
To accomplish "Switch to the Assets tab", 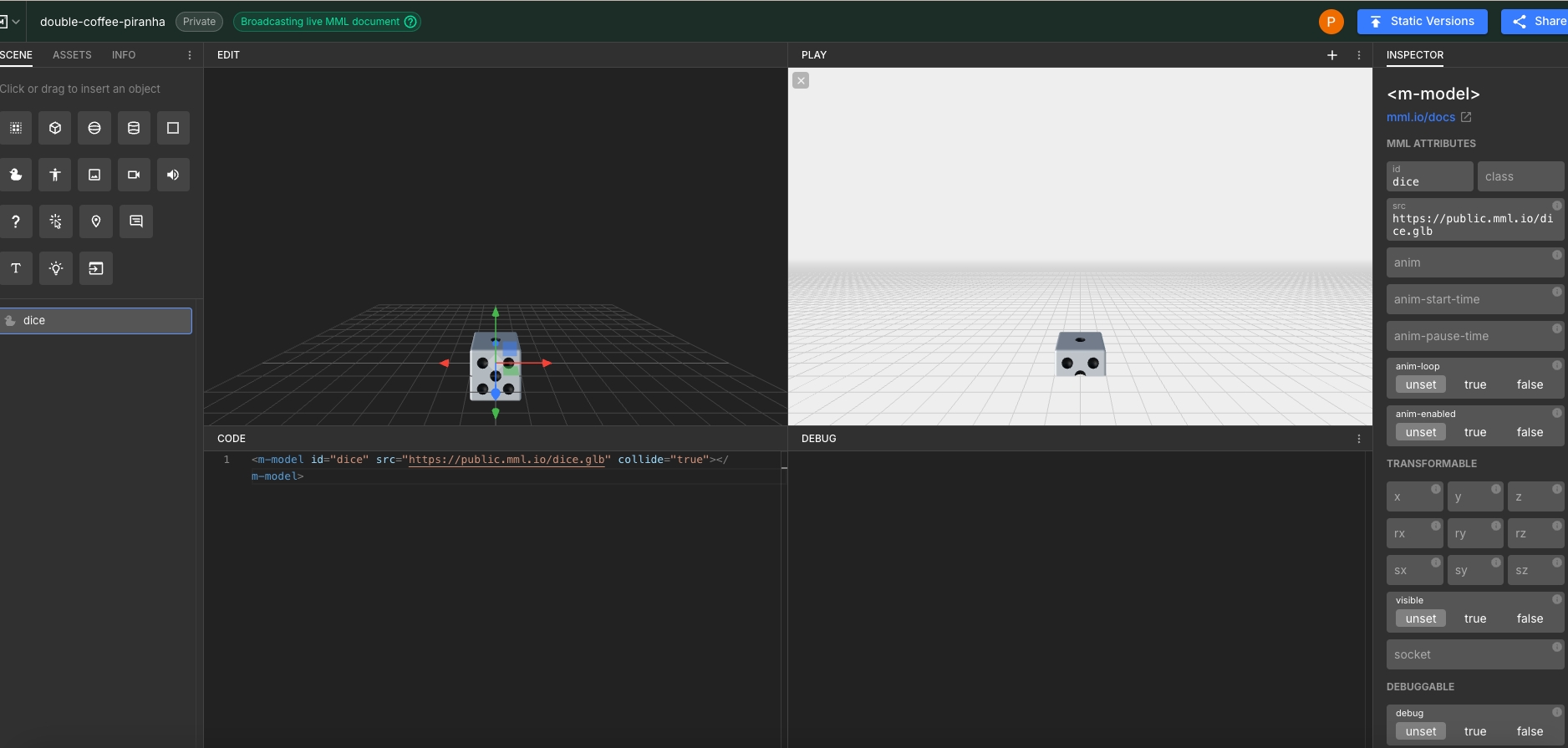I will [72, 55].
